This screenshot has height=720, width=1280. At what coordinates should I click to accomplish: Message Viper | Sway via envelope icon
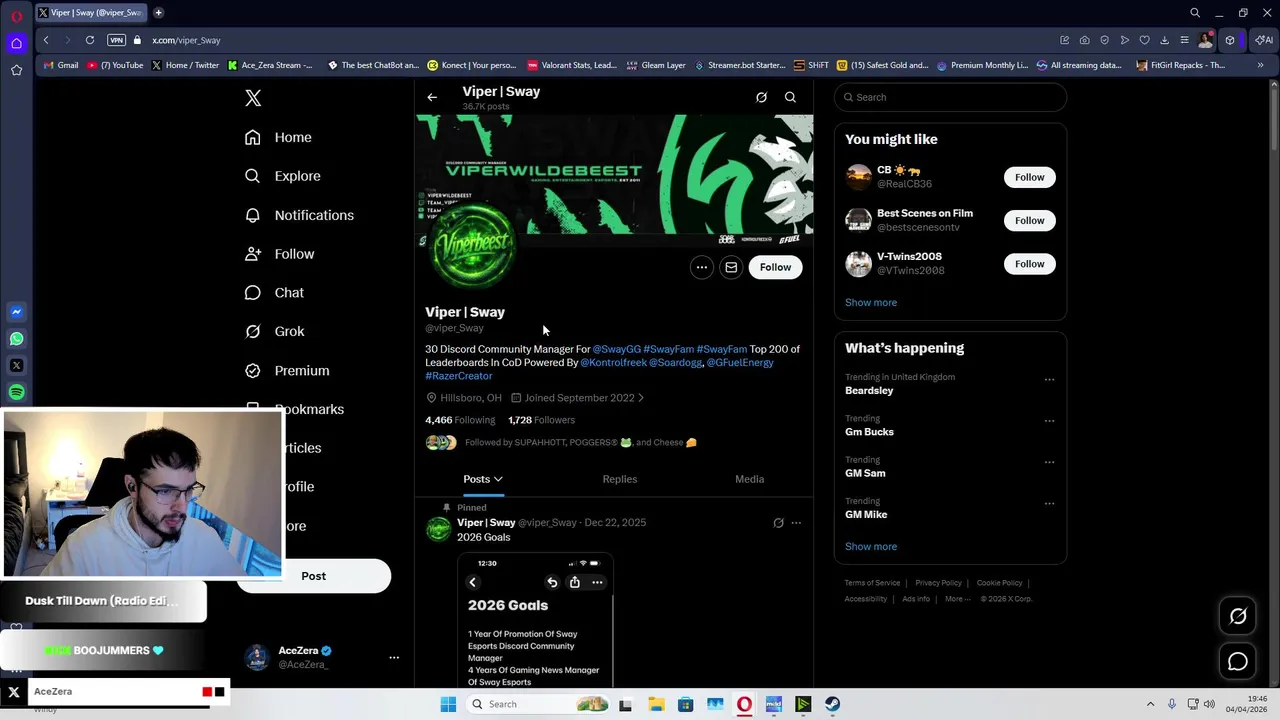click(731, 267)
